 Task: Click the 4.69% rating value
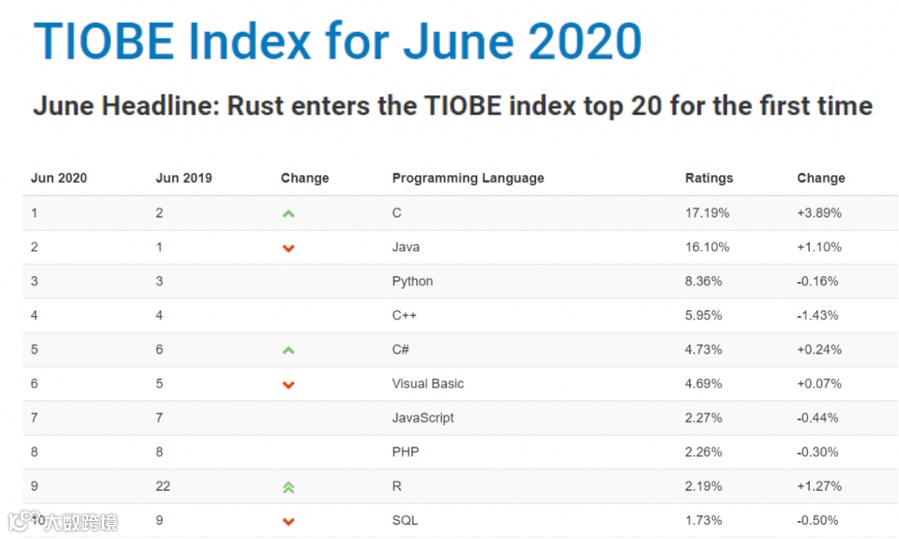[x=703, y=384]
